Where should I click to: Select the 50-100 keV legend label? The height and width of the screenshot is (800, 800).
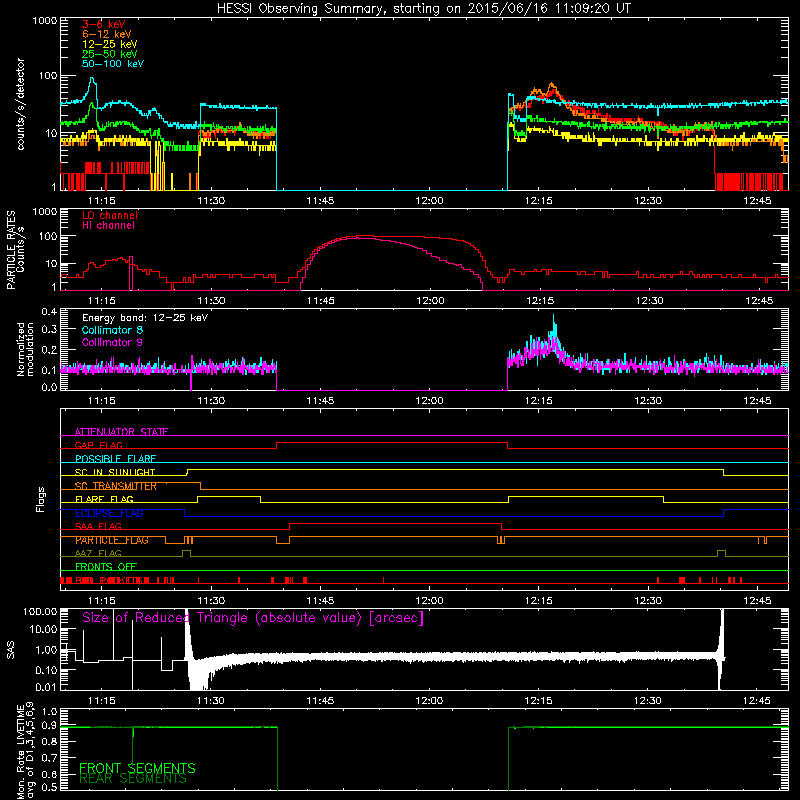point(113,64)
